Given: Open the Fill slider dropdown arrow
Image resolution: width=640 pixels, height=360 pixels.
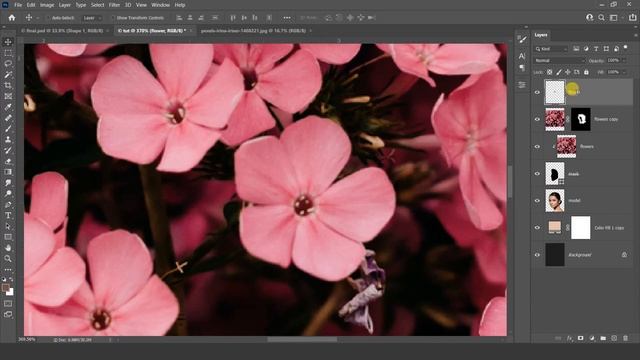Looking at the screenshot, I should tap(624, 72).
